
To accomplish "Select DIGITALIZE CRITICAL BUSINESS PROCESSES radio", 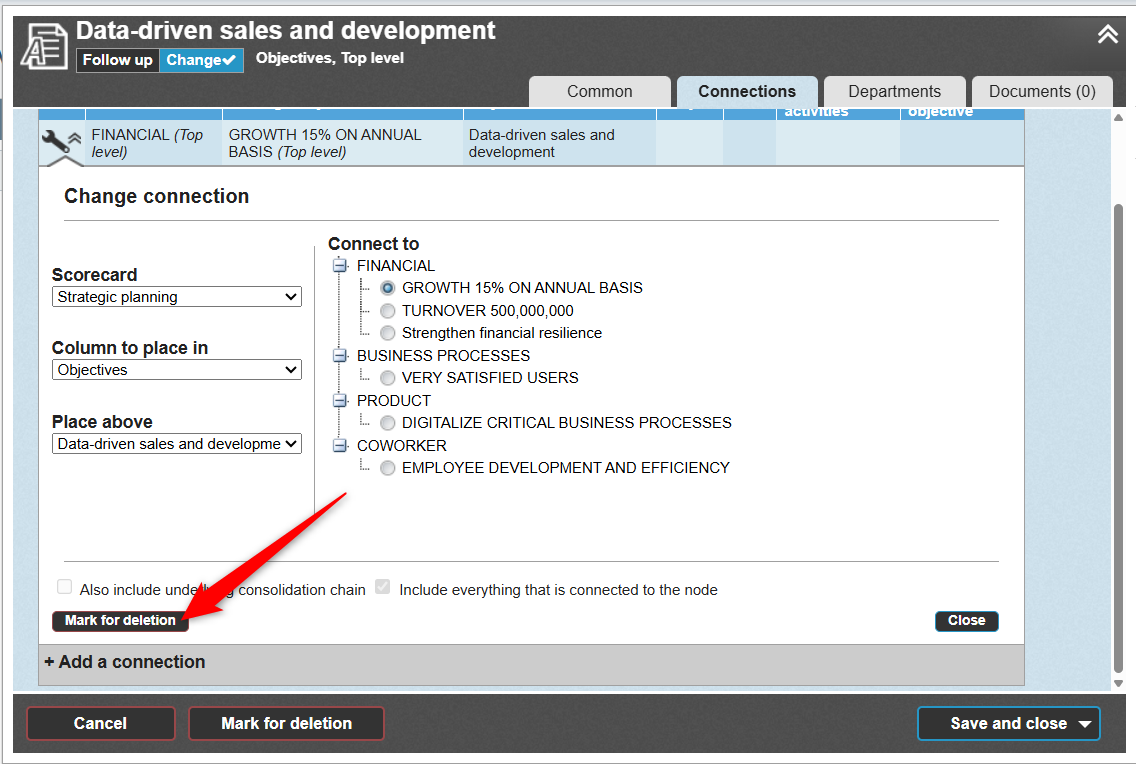I will [388, 423].
